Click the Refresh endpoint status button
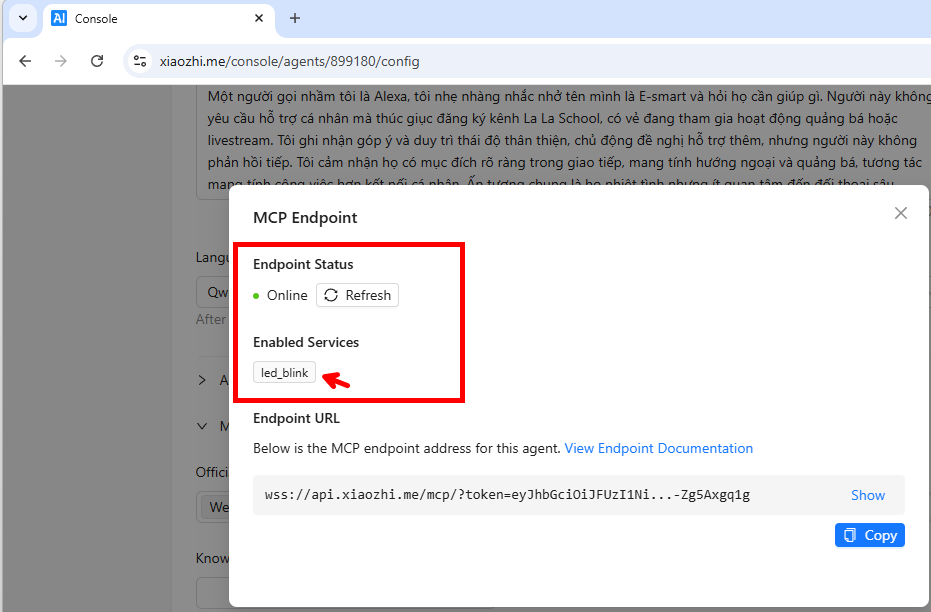931x612 pixels. coord(357,295)
